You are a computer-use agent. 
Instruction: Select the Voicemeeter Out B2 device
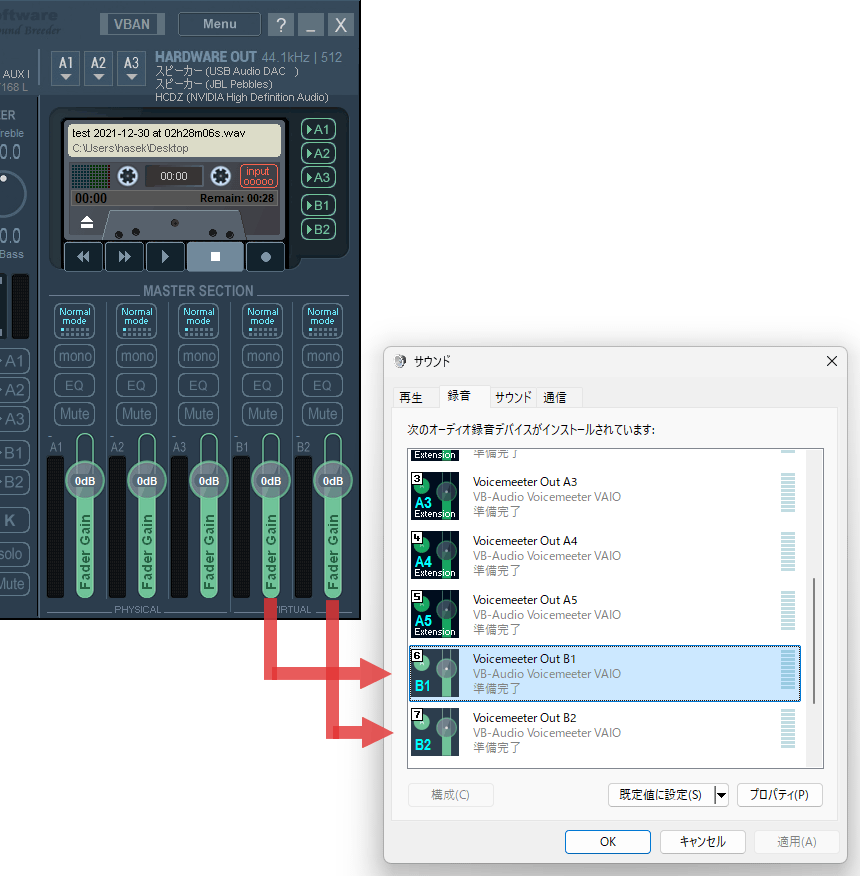click(x=605, y=732)
